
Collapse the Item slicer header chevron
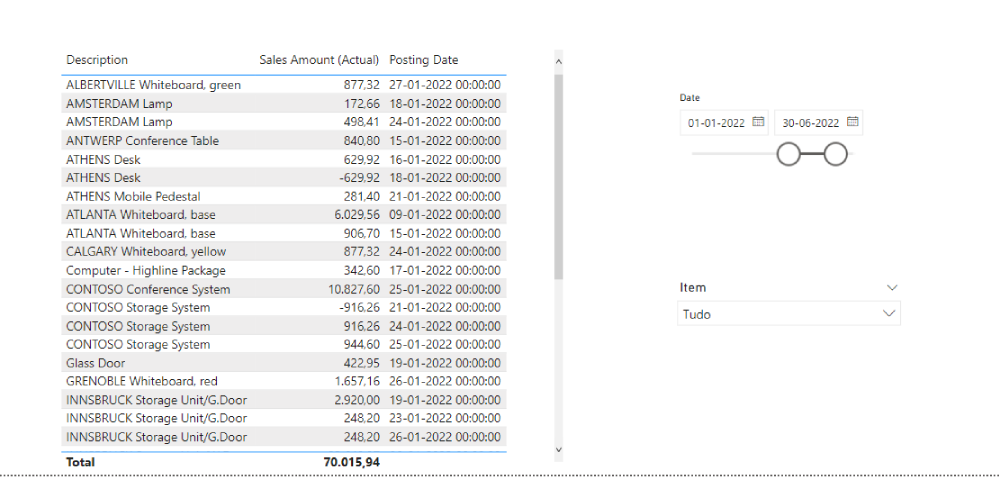point(892,288)
